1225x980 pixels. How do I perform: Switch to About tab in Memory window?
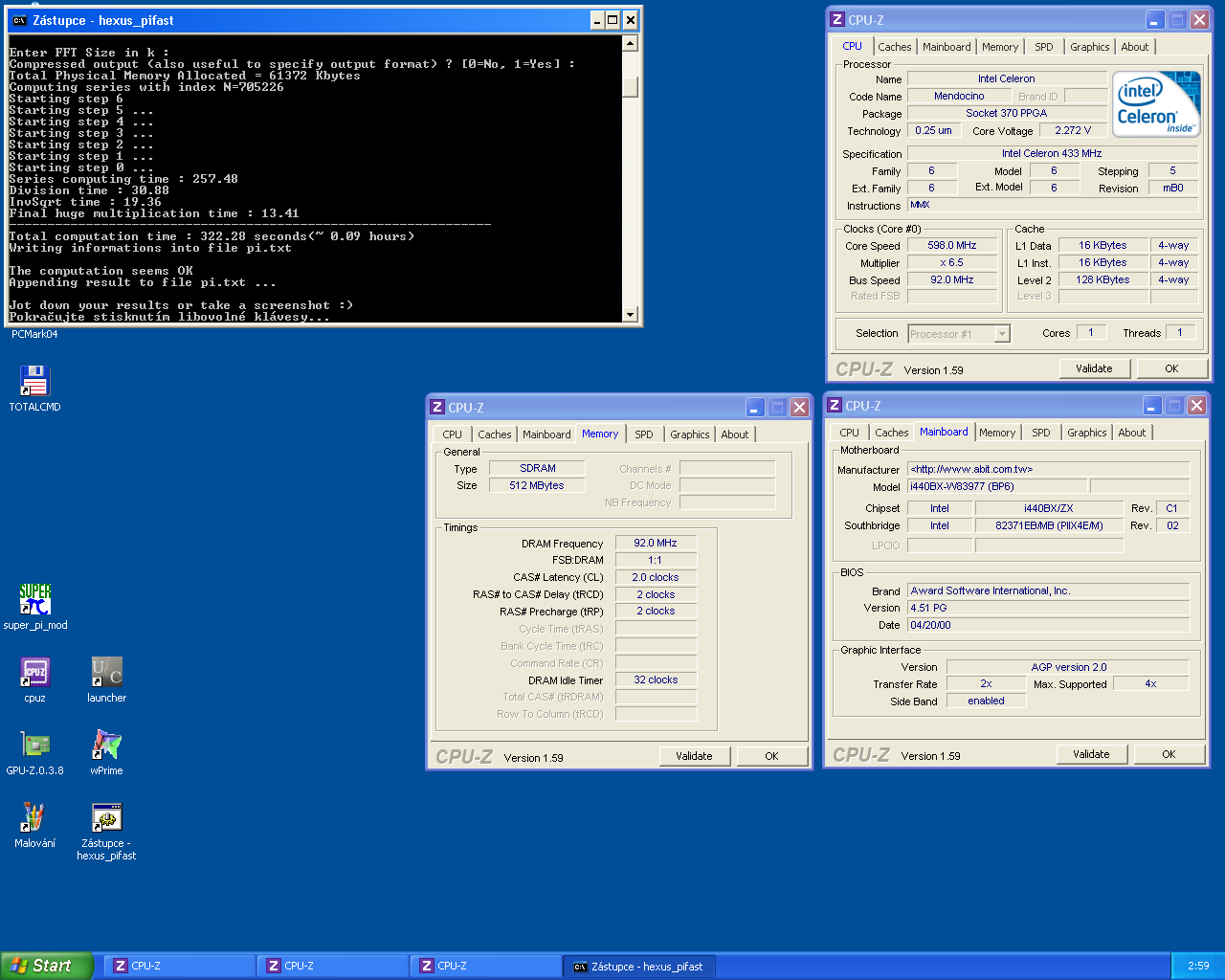coord(735,434)
